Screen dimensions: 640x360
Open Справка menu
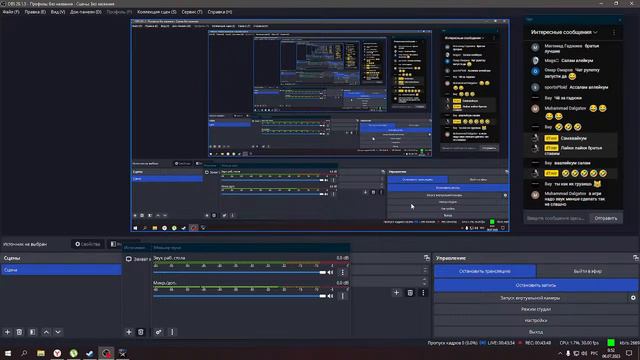(220, 12)
